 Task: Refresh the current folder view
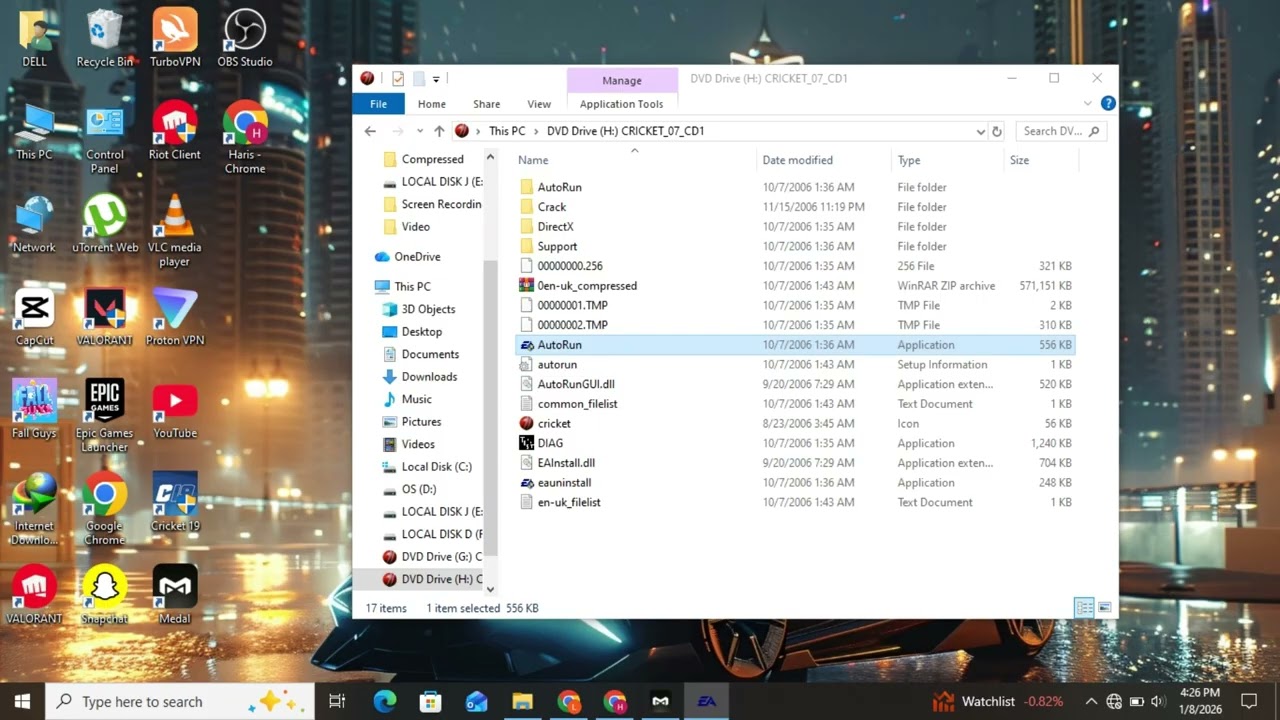point(996,131)
